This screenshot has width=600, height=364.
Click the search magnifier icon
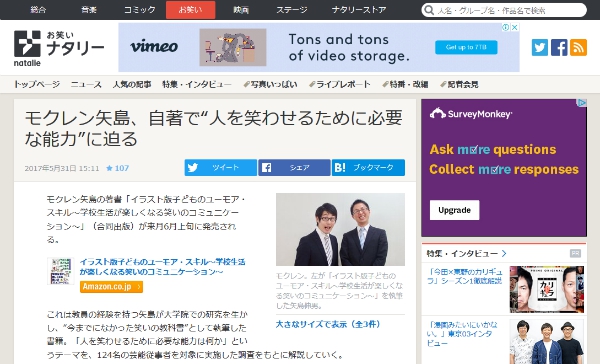[429, 10]
